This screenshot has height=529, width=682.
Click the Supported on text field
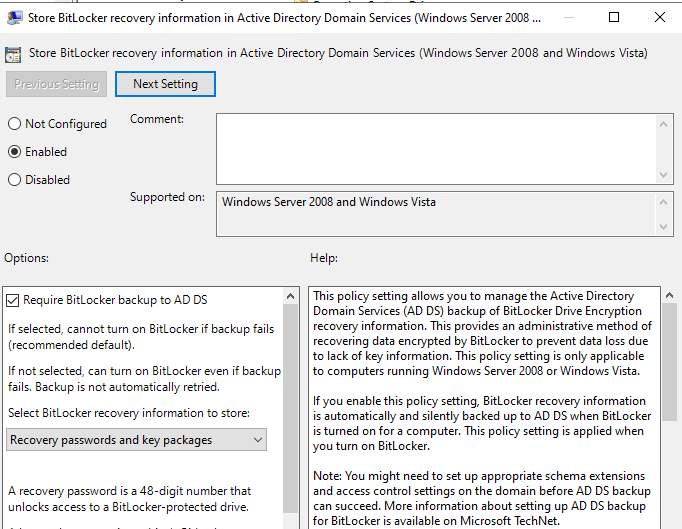click(x=436, y=214)
